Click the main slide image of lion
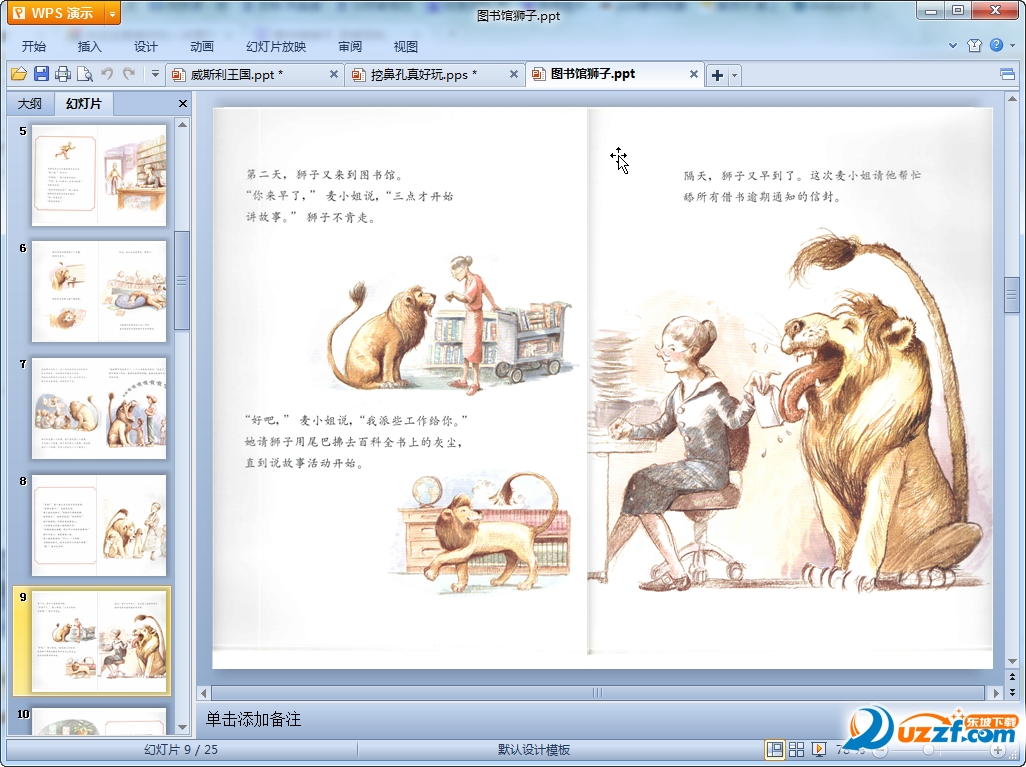Image resolution: width=1026 pixels, height=767 pixels. click(602, 388)
